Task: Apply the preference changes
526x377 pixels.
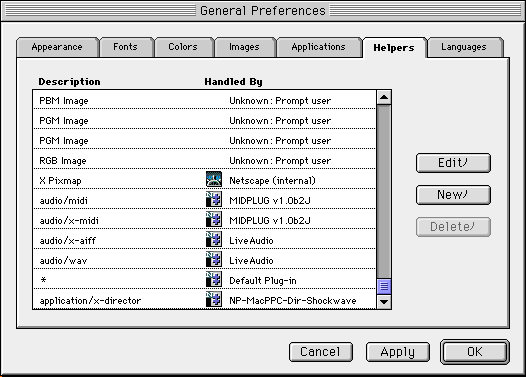Action: [x=398, y=352]
